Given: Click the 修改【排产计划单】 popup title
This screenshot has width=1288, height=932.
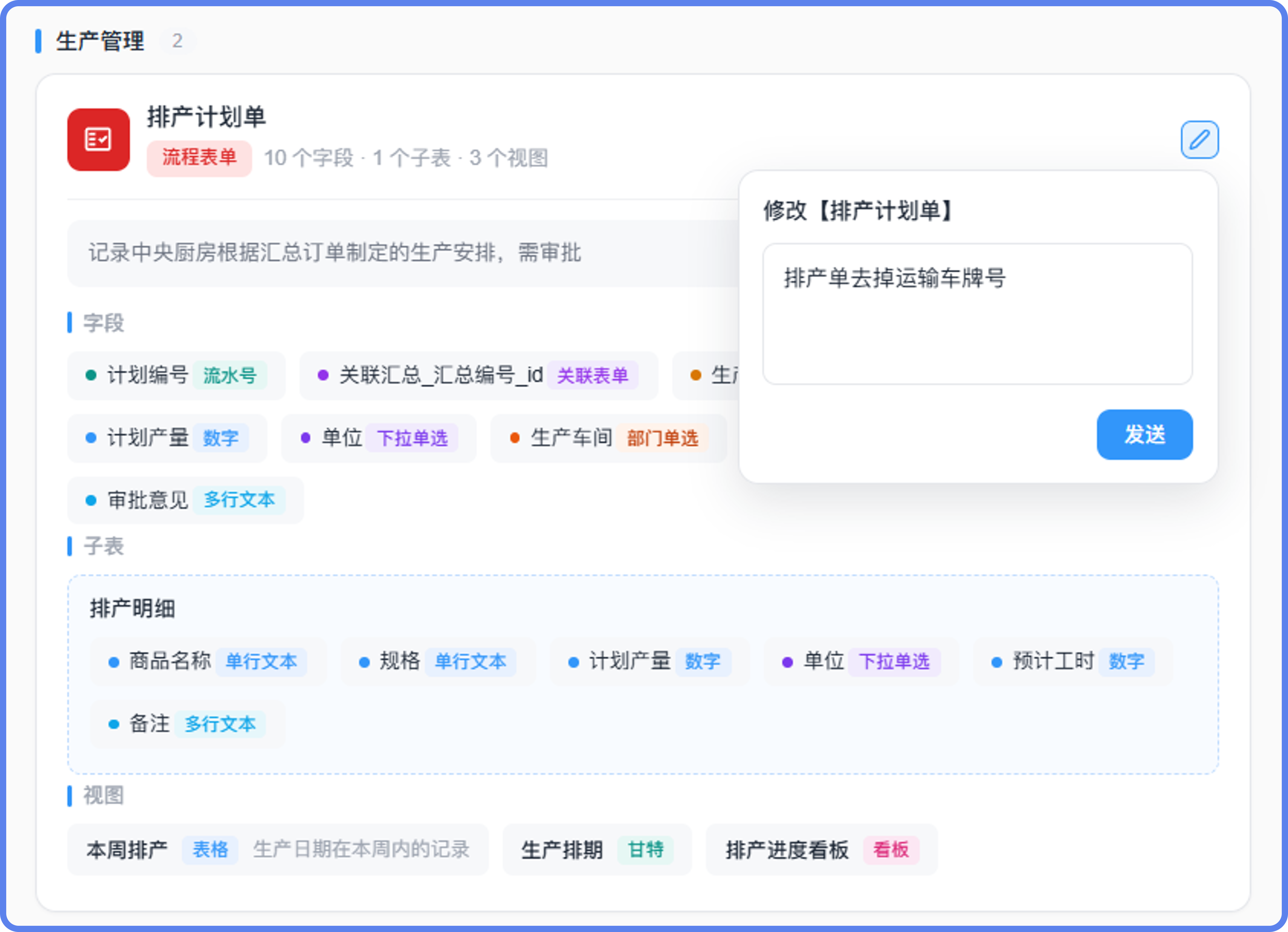Looking at the screenshot, I should (858, 211).
